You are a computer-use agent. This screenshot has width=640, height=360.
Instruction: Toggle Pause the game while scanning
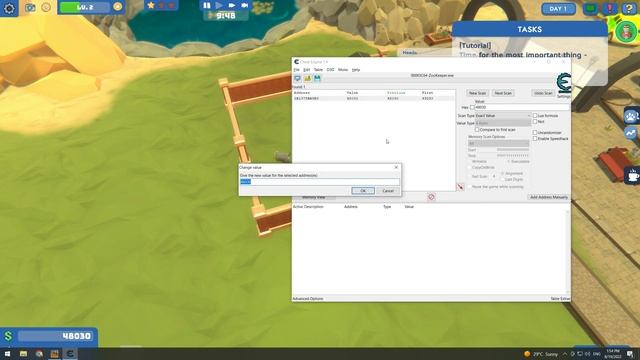[x=469, y=187]
